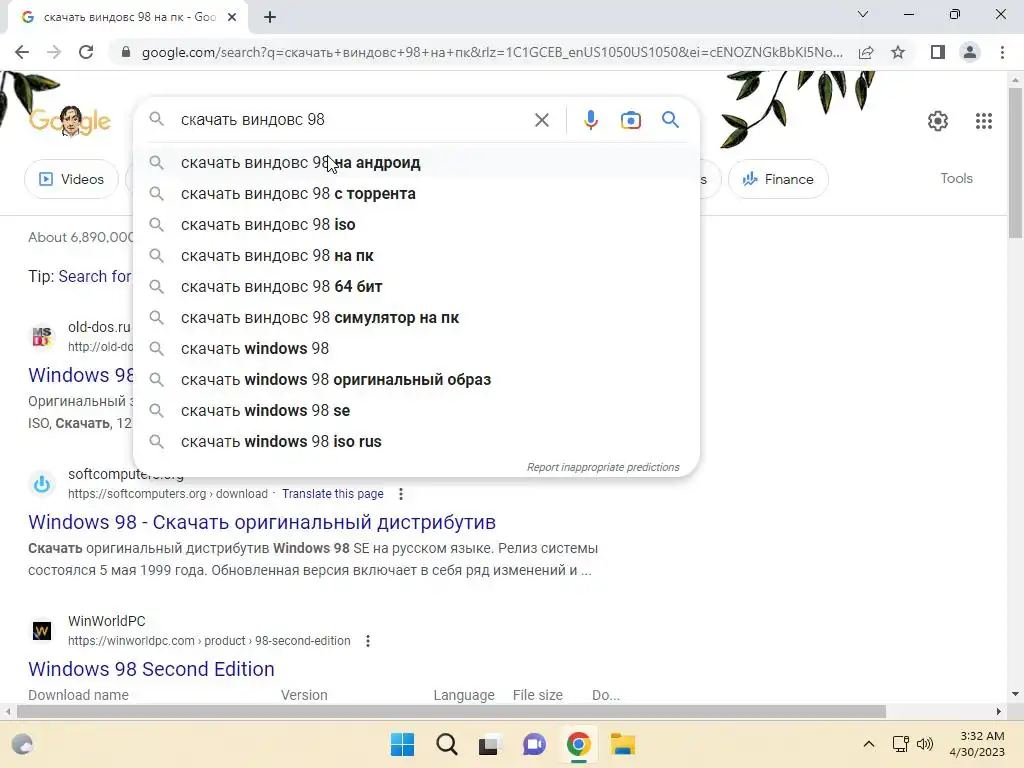
Task: Open search Tools
Action: point(956,178)
